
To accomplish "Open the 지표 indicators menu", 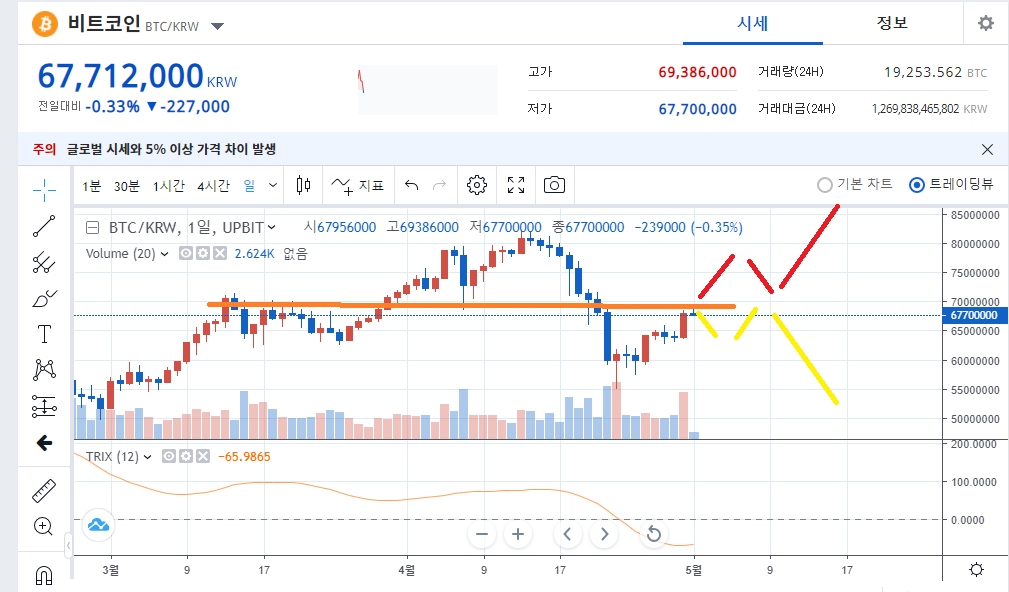I will point(358,185).
